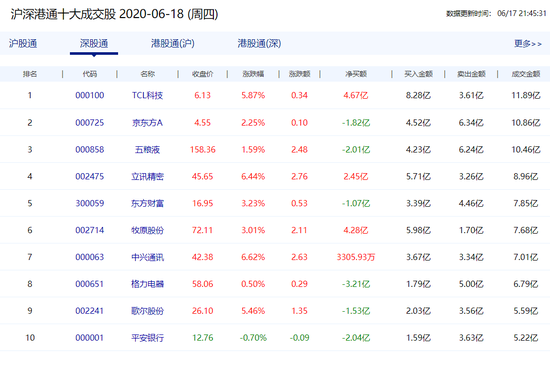Click 格力电器 net buy -3.21亿
Viewport: 550px width, 366px height.
pyautogui.click(x=356, y=284)
